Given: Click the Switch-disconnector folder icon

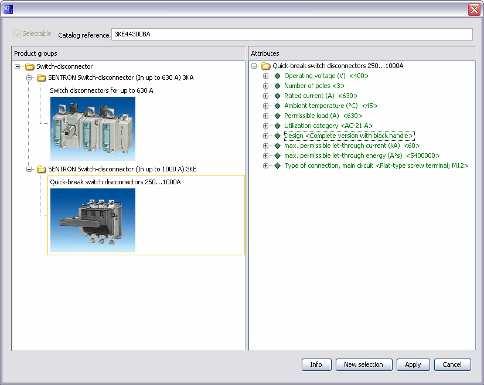Looking at the screenshot, I should pos(30,67).
